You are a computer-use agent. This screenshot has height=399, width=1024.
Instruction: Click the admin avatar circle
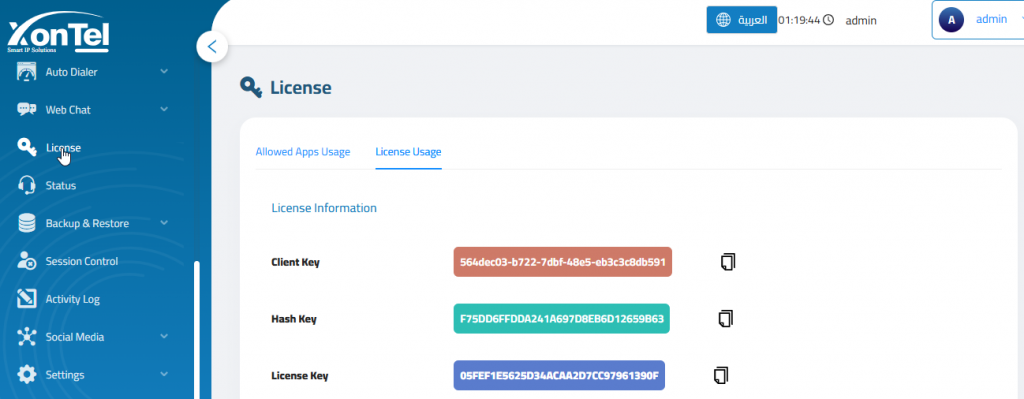point(952,20)
